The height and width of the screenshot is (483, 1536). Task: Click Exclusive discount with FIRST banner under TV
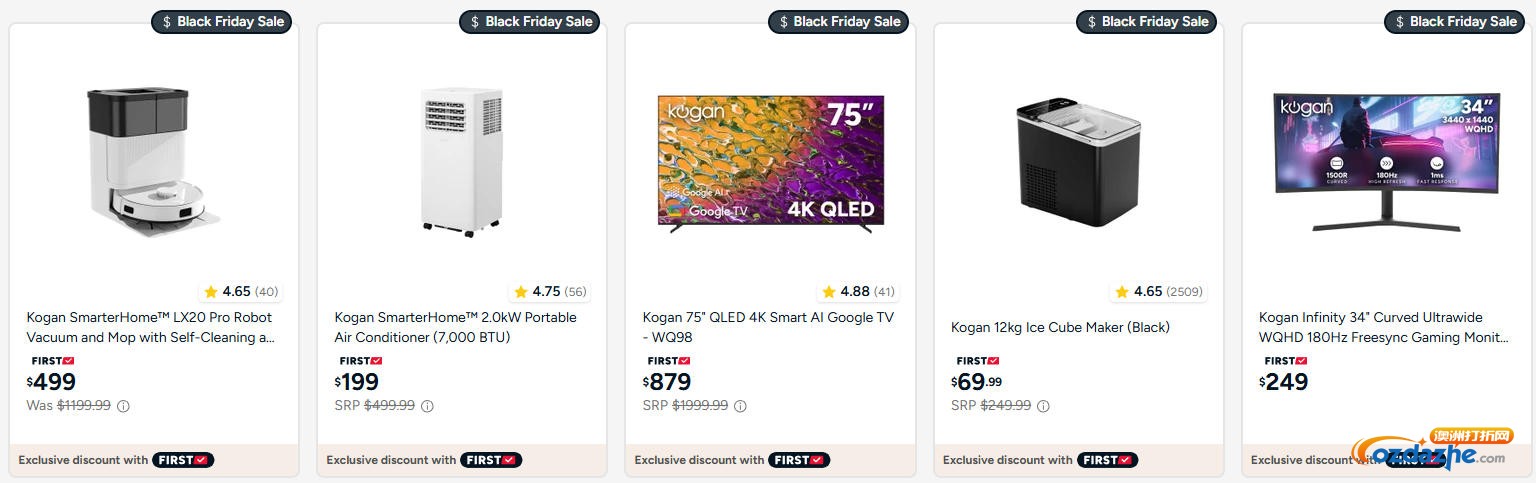tap(732, 460)
